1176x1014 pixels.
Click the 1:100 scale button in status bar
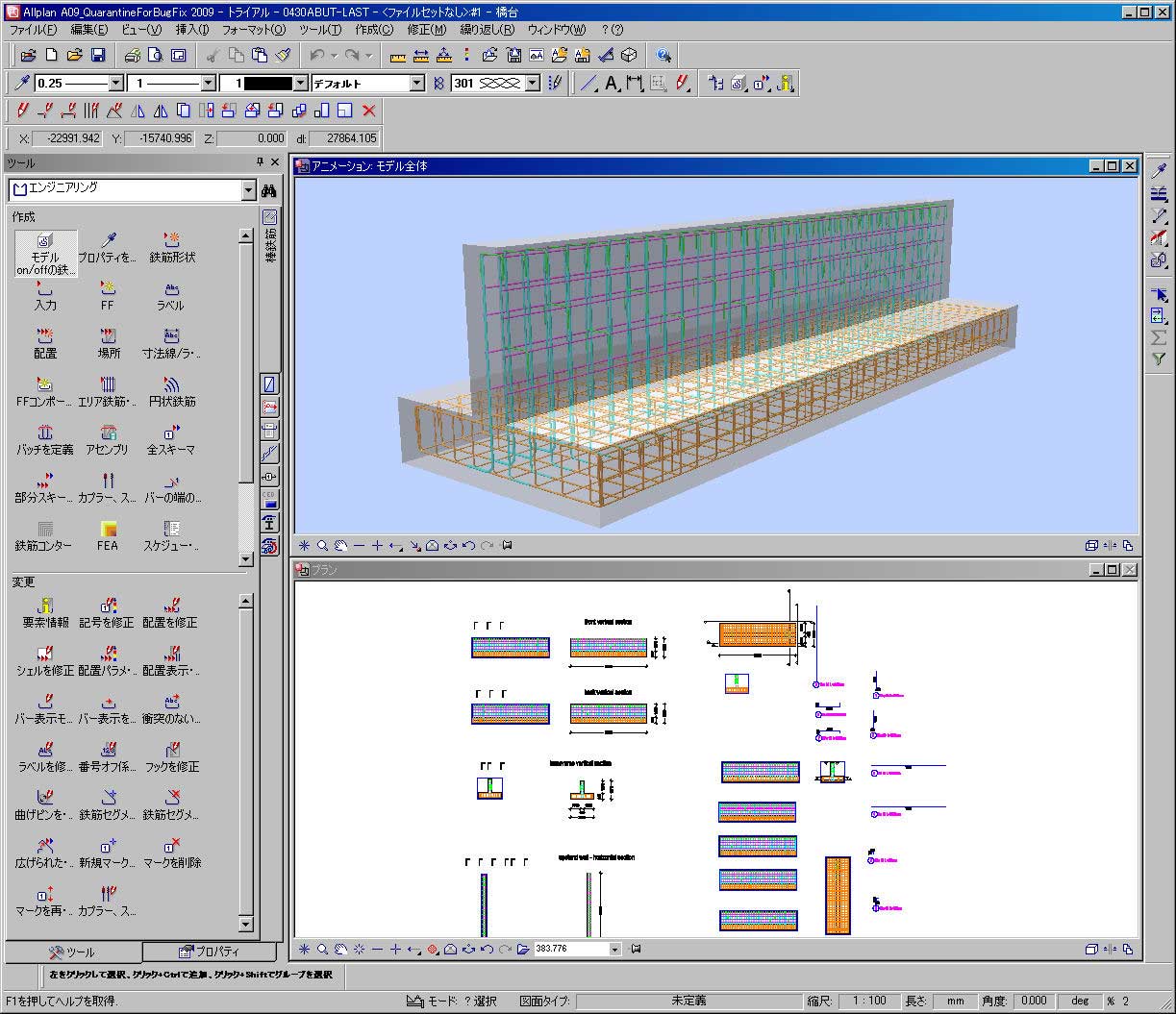point(868,1001)
